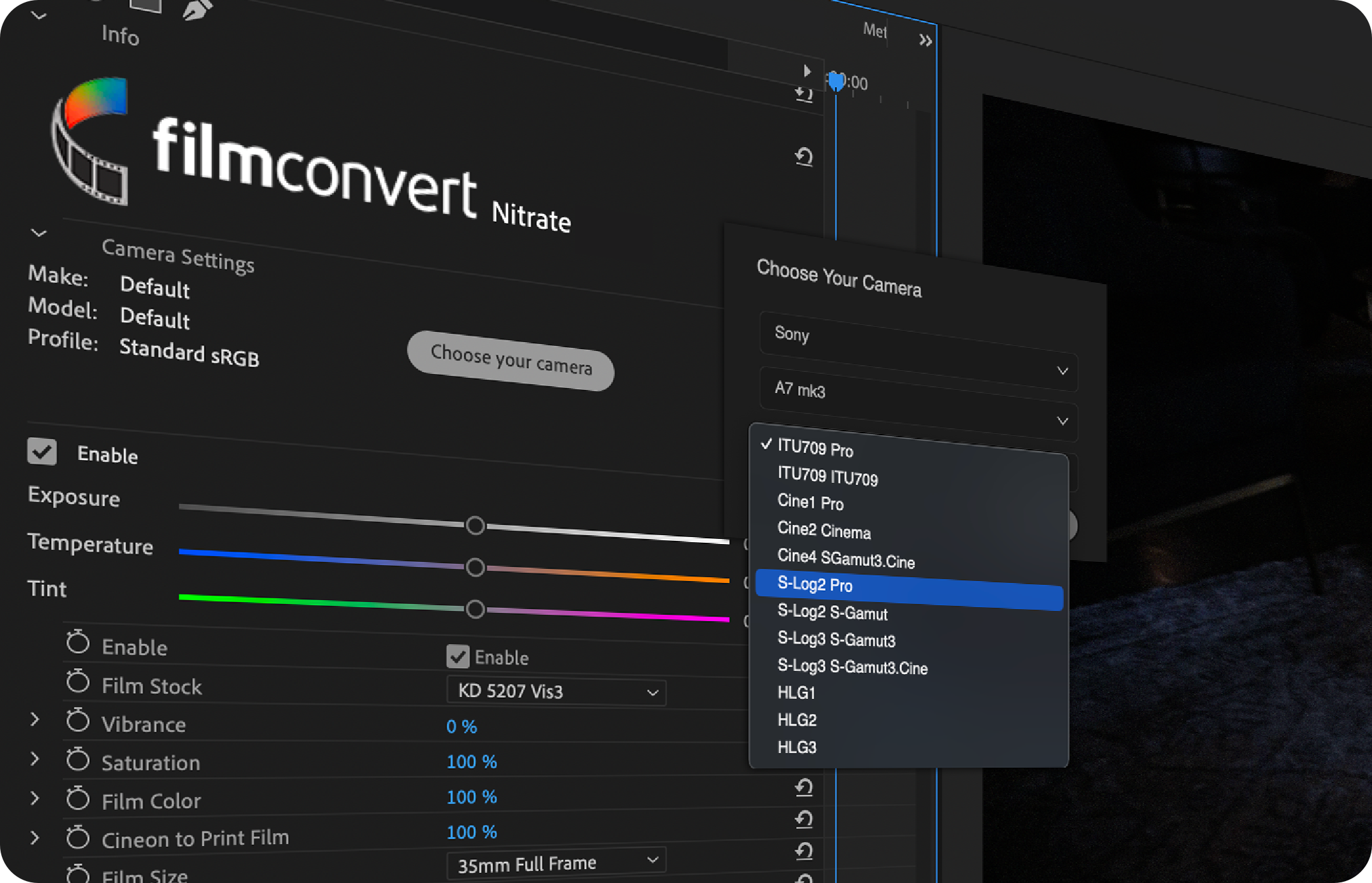Open the Sony camera make dropdown
This screenshot has height=883, width=1372.
pyautogui.click(x=918, y=351)
